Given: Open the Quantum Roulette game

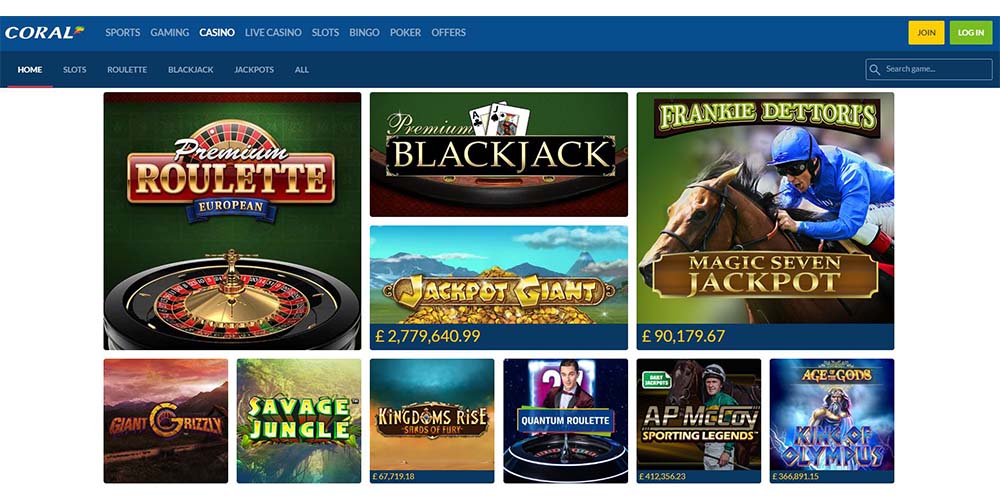Looking at the screenshot, I should [565, 420].
